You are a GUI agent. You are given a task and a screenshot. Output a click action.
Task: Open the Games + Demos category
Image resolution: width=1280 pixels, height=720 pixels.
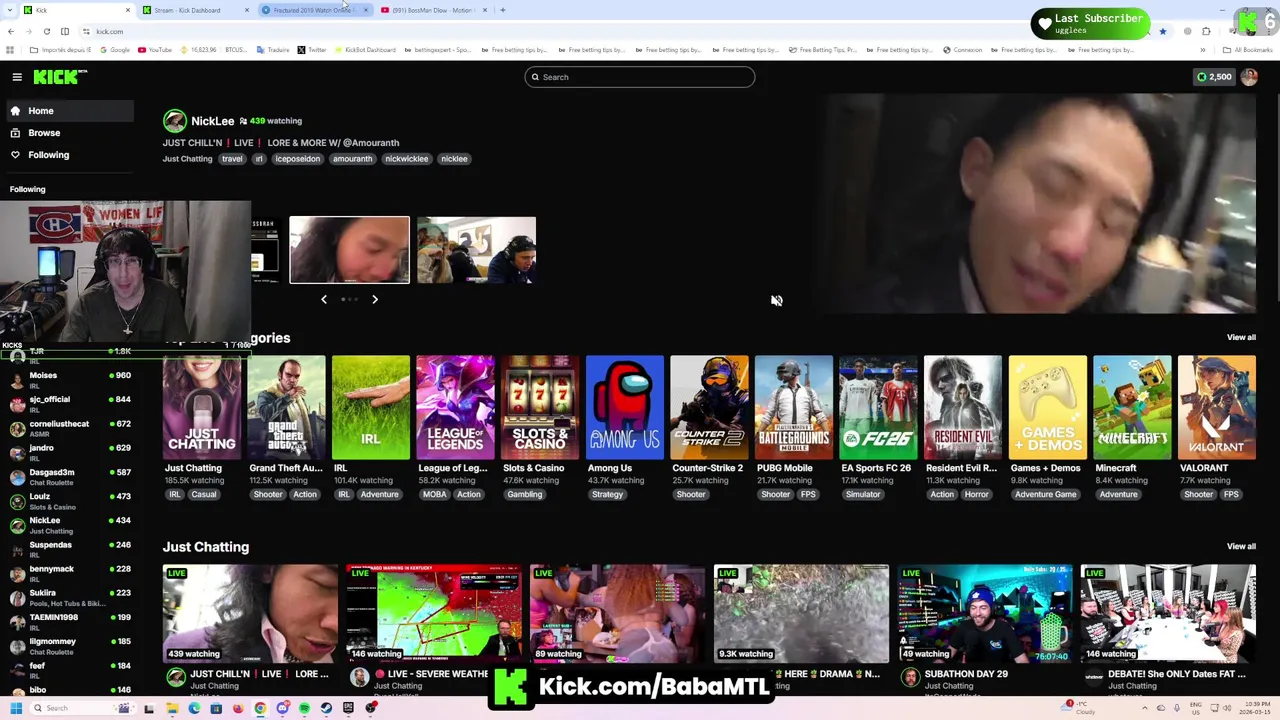click(1047, 408)
